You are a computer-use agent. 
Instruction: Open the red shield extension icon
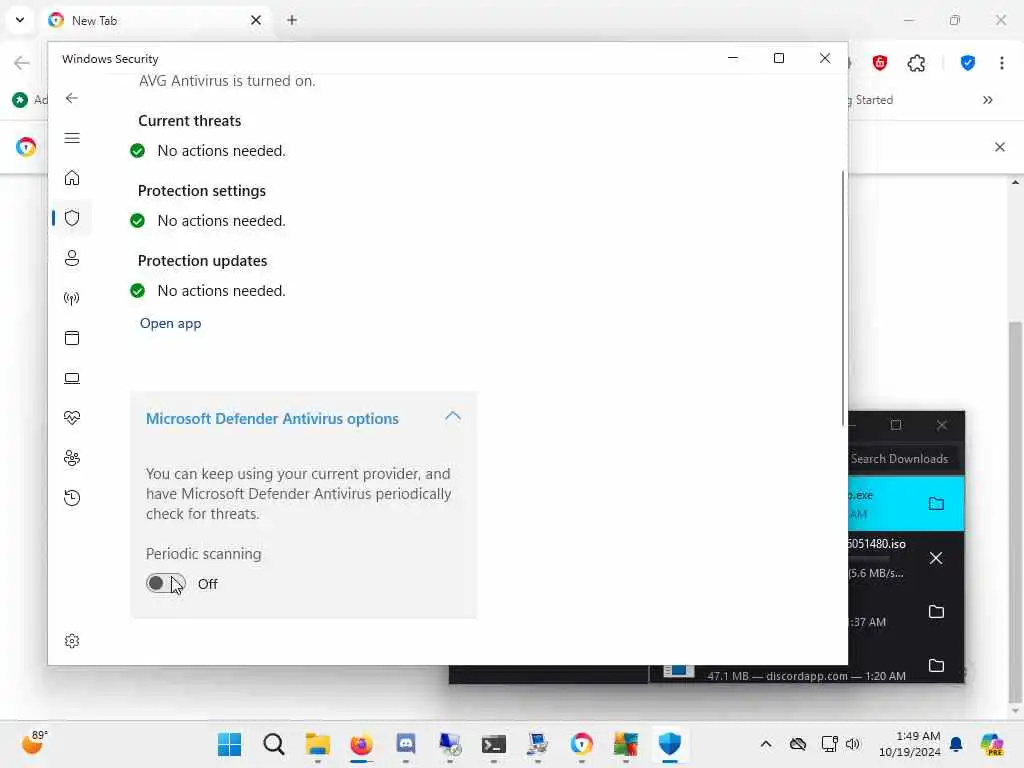click(x=880, y=63)
